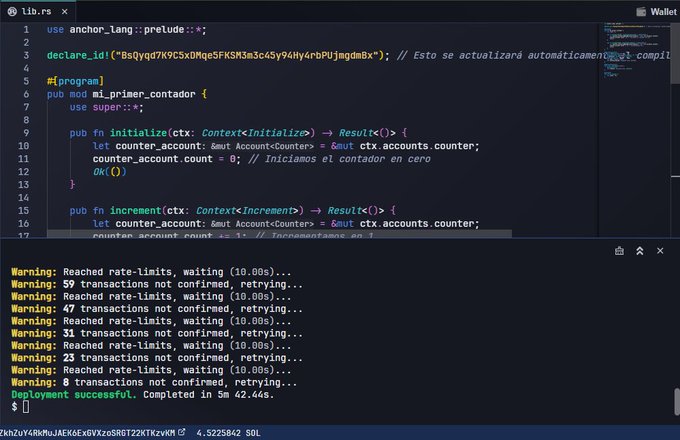
Task: Close the terminal panel
Action: [660, 251]
